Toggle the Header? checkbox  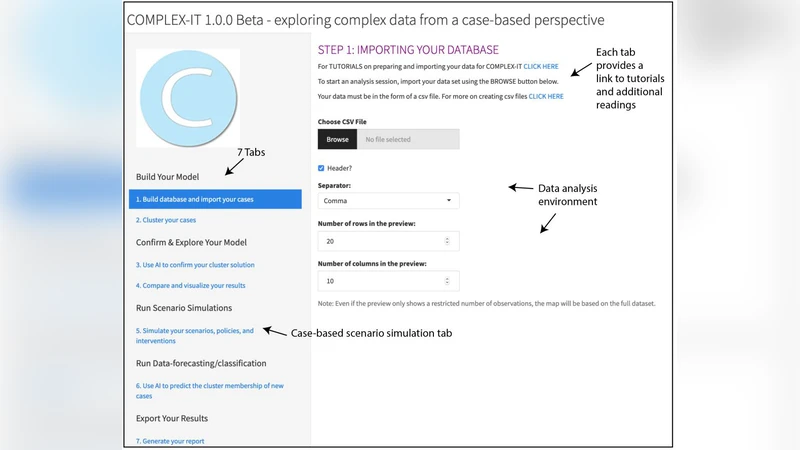tap(321, 168)
